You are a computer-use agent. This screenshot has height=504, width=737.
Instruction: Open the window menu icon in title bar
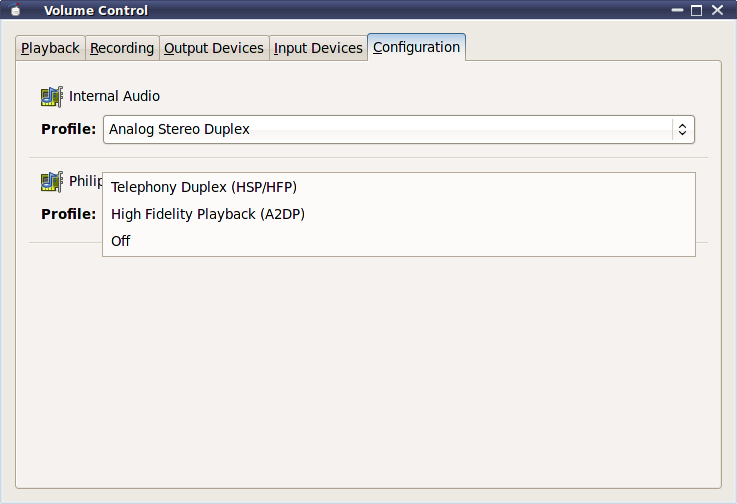[15, 11]
